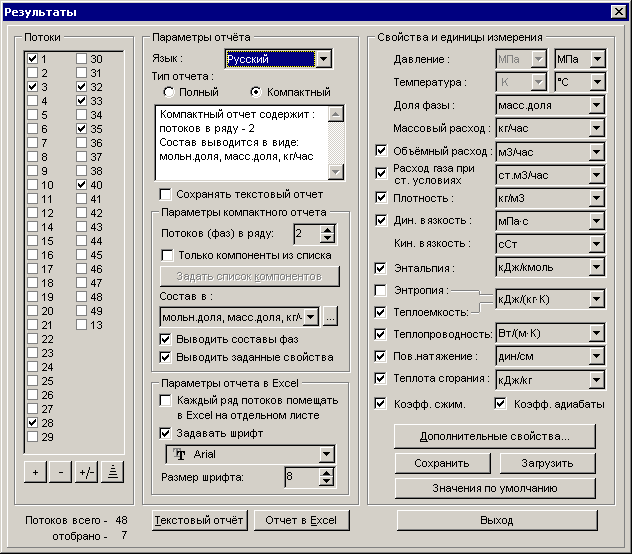Click description box scroll down arrow

point(335,172)
